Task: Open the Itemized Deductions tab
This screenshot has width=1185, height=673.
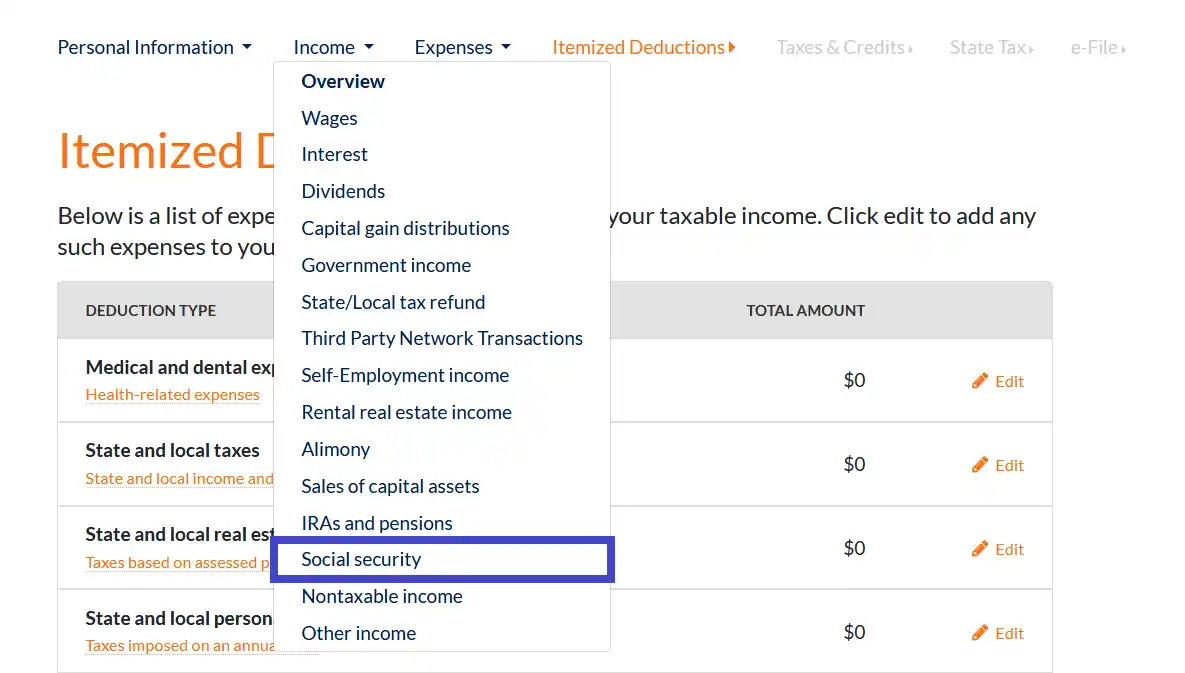Action: pos(643,47)
